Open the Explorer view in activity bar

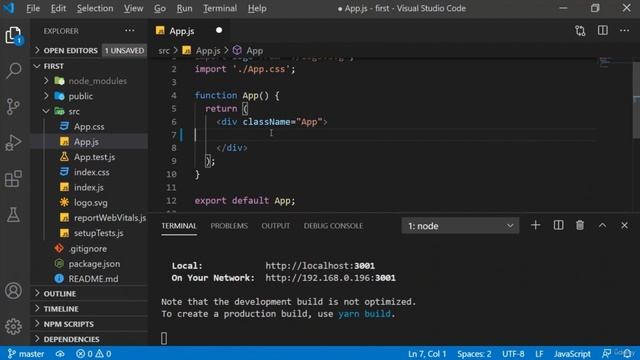(13, 36)
